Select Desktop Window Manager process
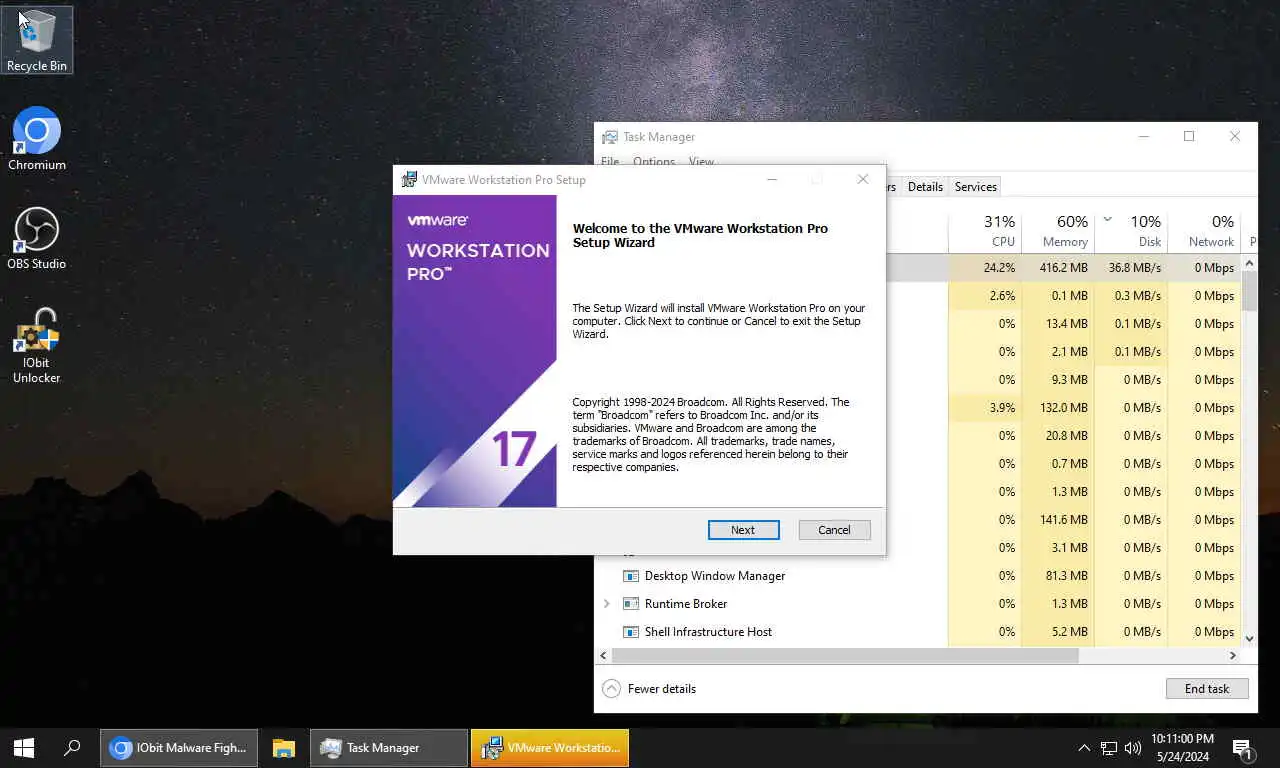Screen dimensions: 1280x768 pyautogui.click(x=715, y=576)
